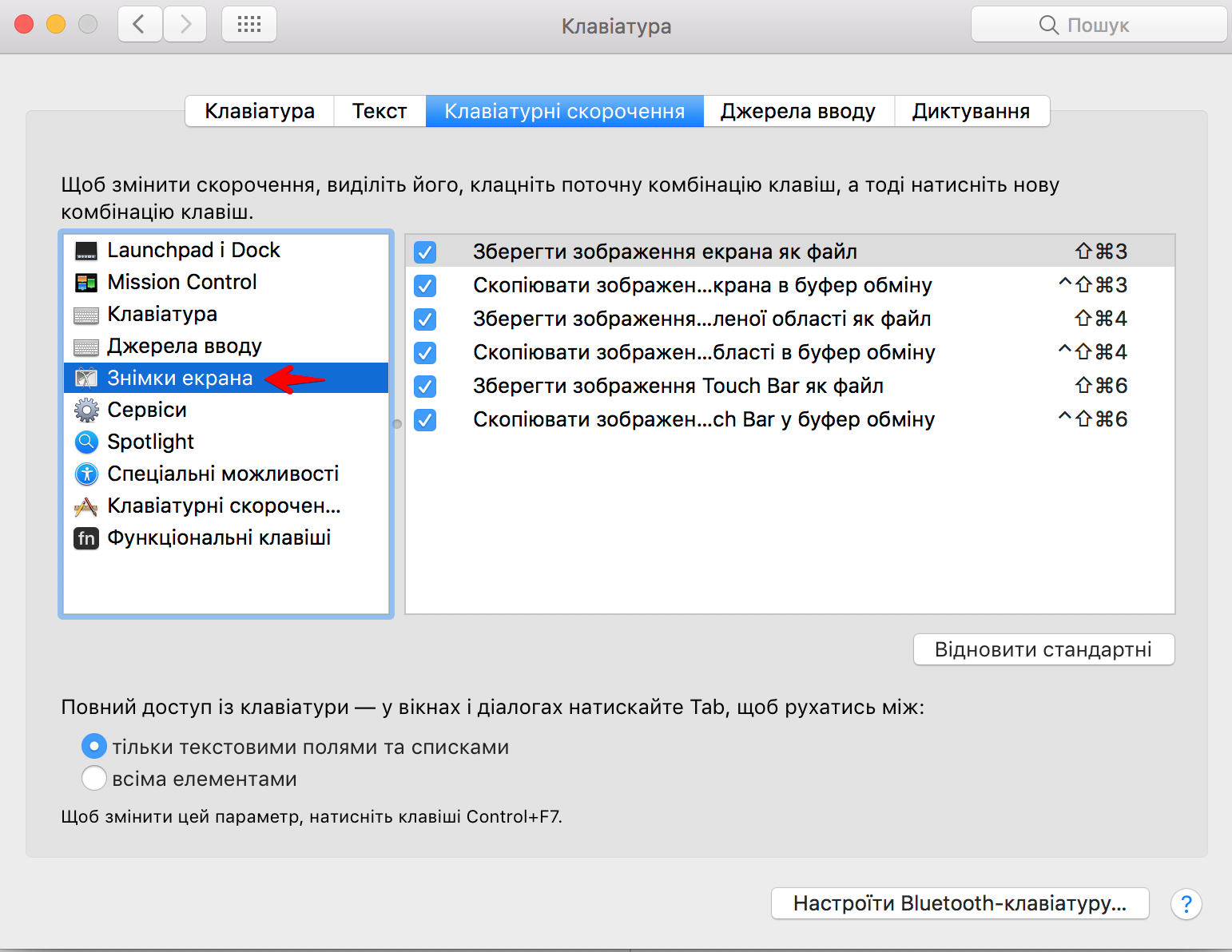Click the Знімки екрана screenshot icon
Viewport: 1232px width, 952px height.
(86, 379)
